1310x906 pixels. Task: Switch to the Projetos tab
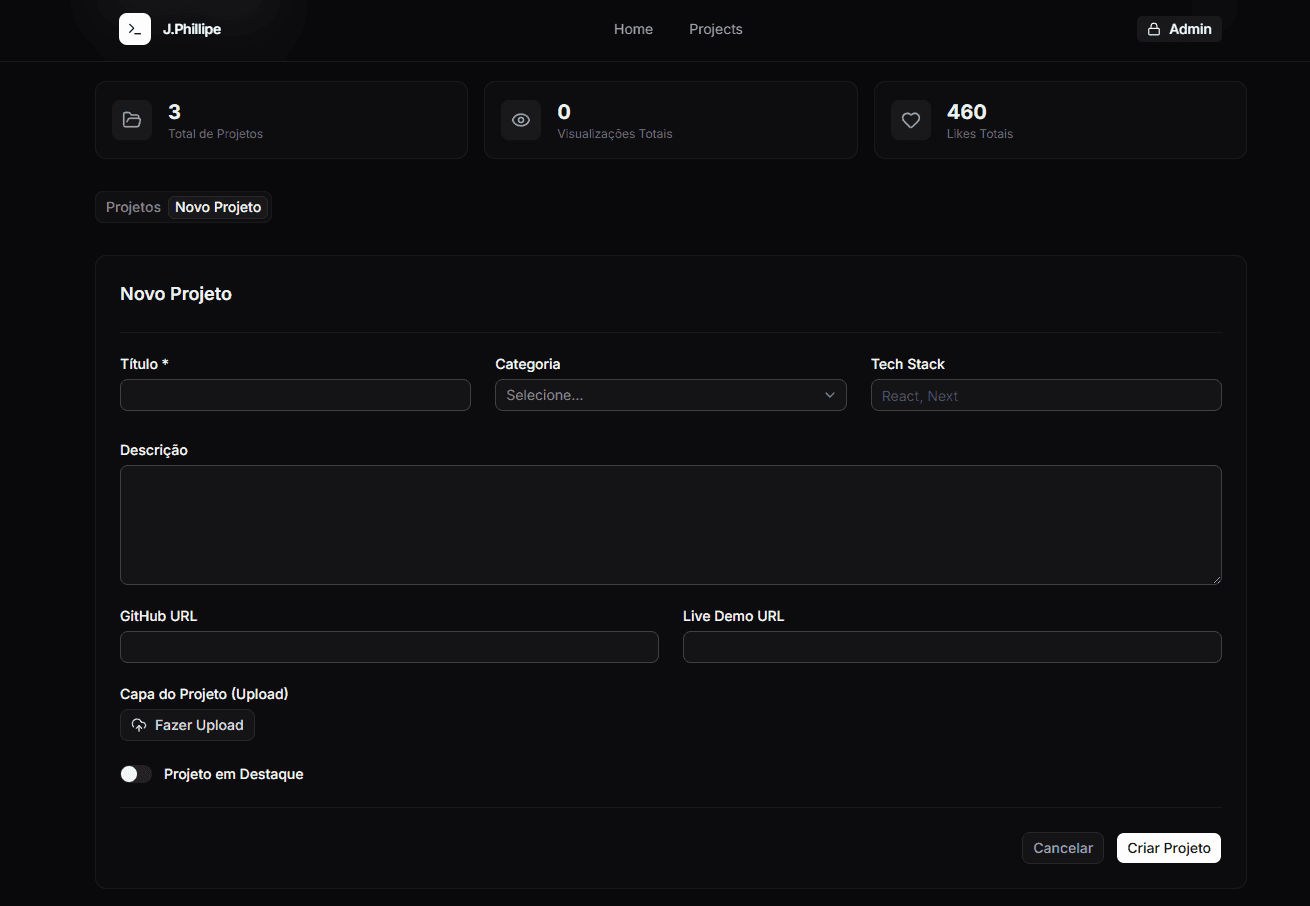pyautogui.click(x=133, y=207)
